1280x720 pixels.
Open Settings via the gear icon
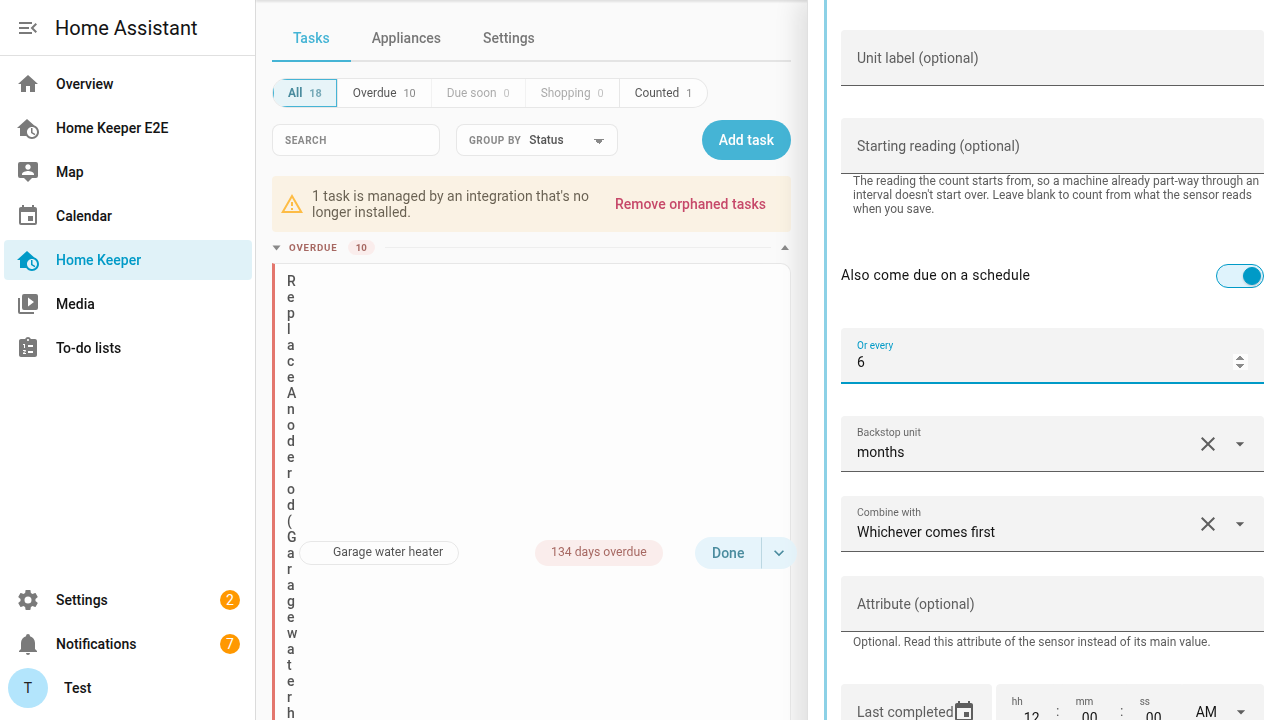point(28,600)
